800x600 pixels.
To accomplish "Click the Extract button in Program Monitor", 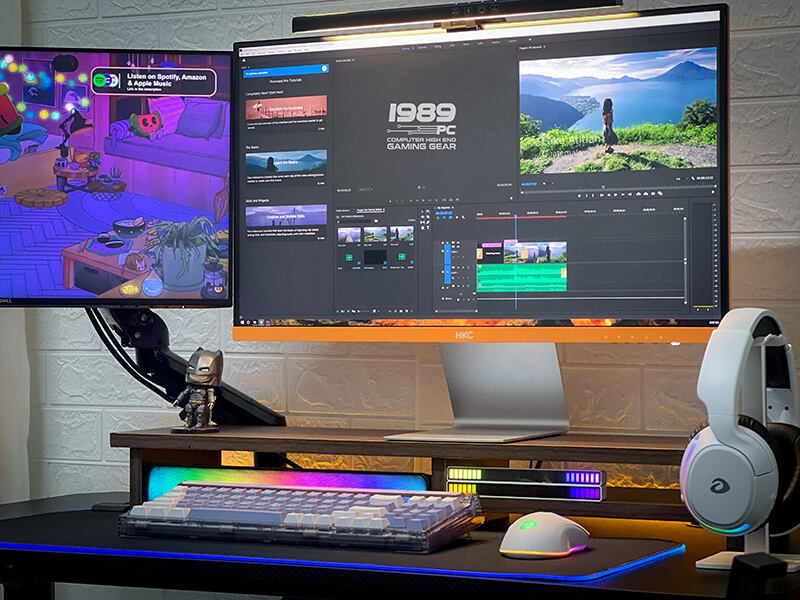I will [x=645, y=194].
